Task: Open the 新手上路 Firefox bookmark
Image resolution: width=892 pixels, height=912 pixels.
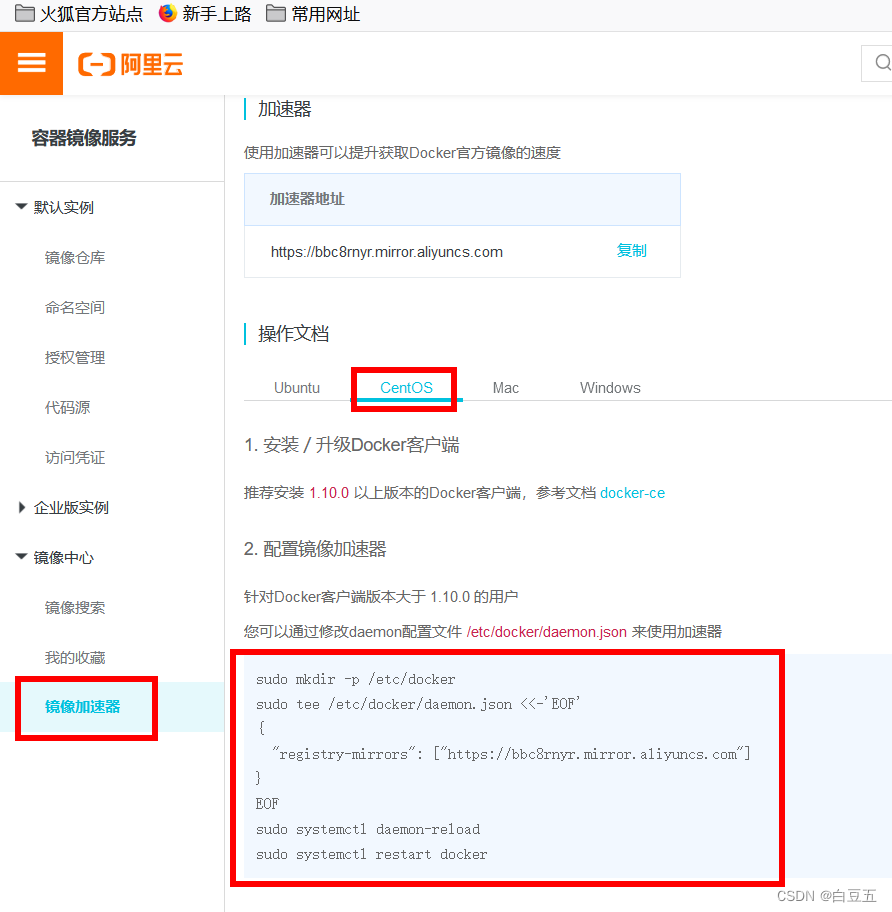Action: point(205,14)
